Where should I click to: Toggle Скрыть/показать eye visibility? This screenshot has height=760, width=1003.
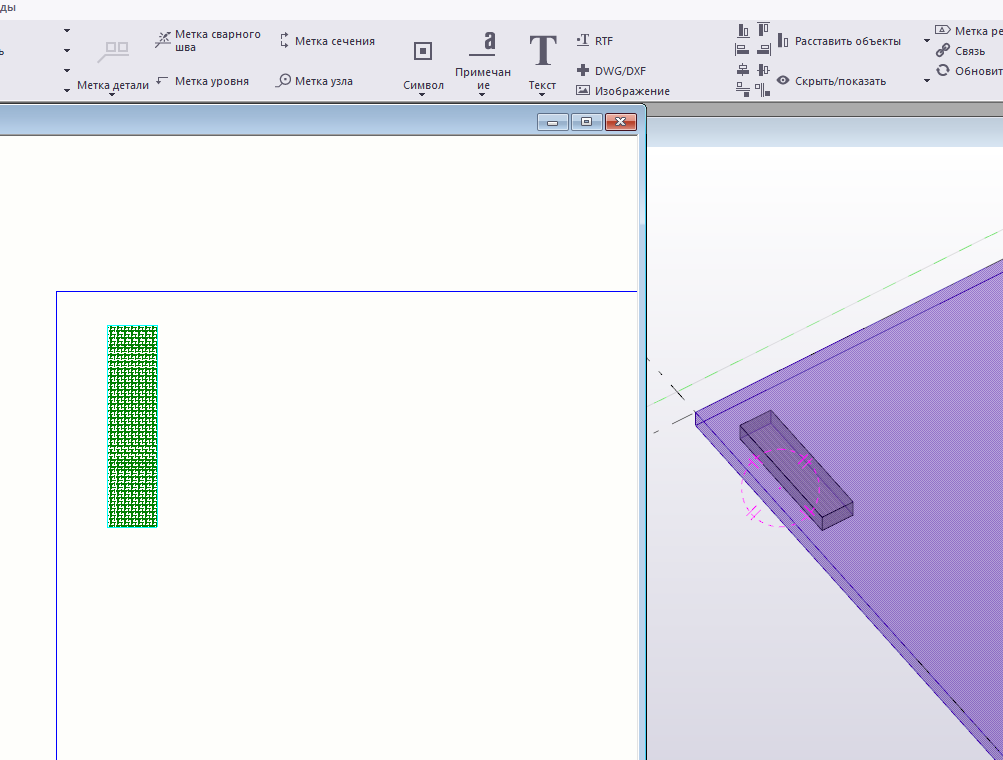pos(783,81)
